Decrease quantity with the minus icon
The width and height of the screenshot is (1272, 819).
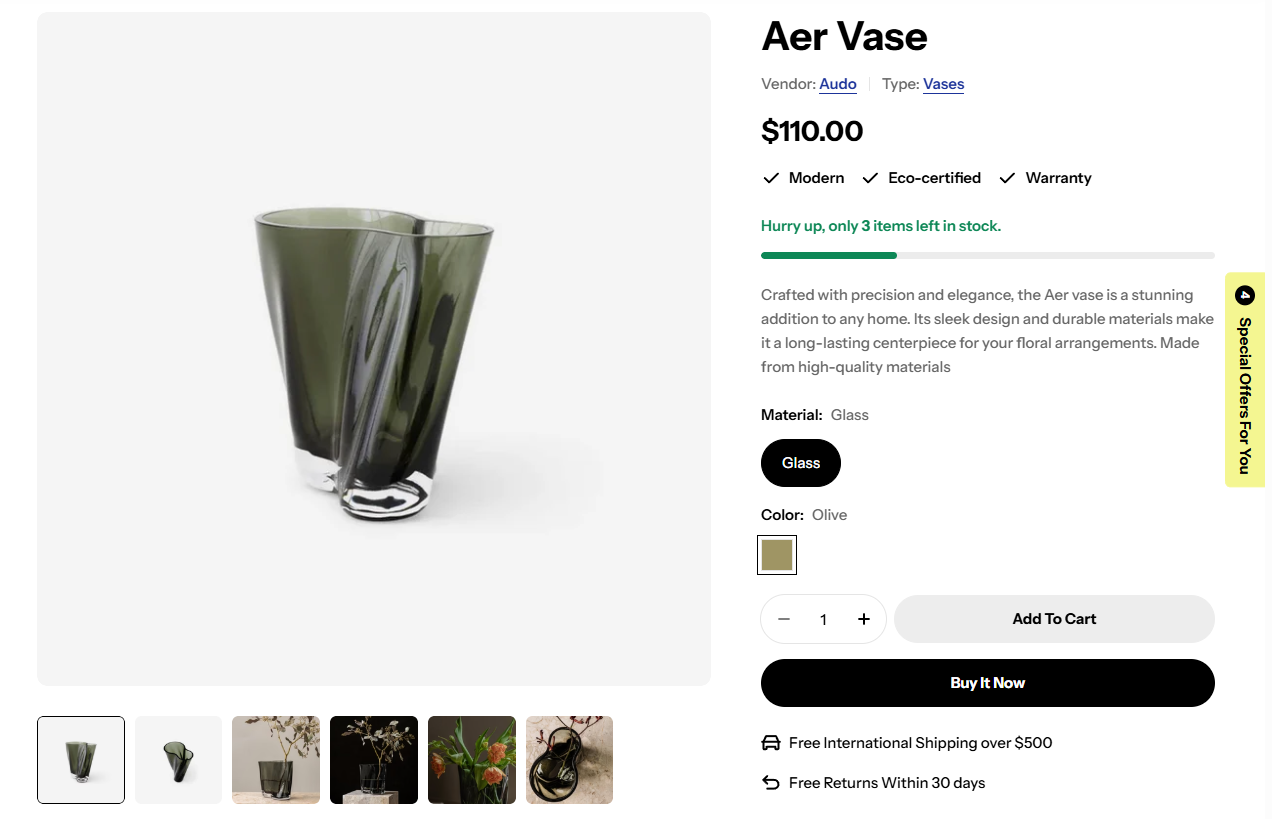coord(784,619)
